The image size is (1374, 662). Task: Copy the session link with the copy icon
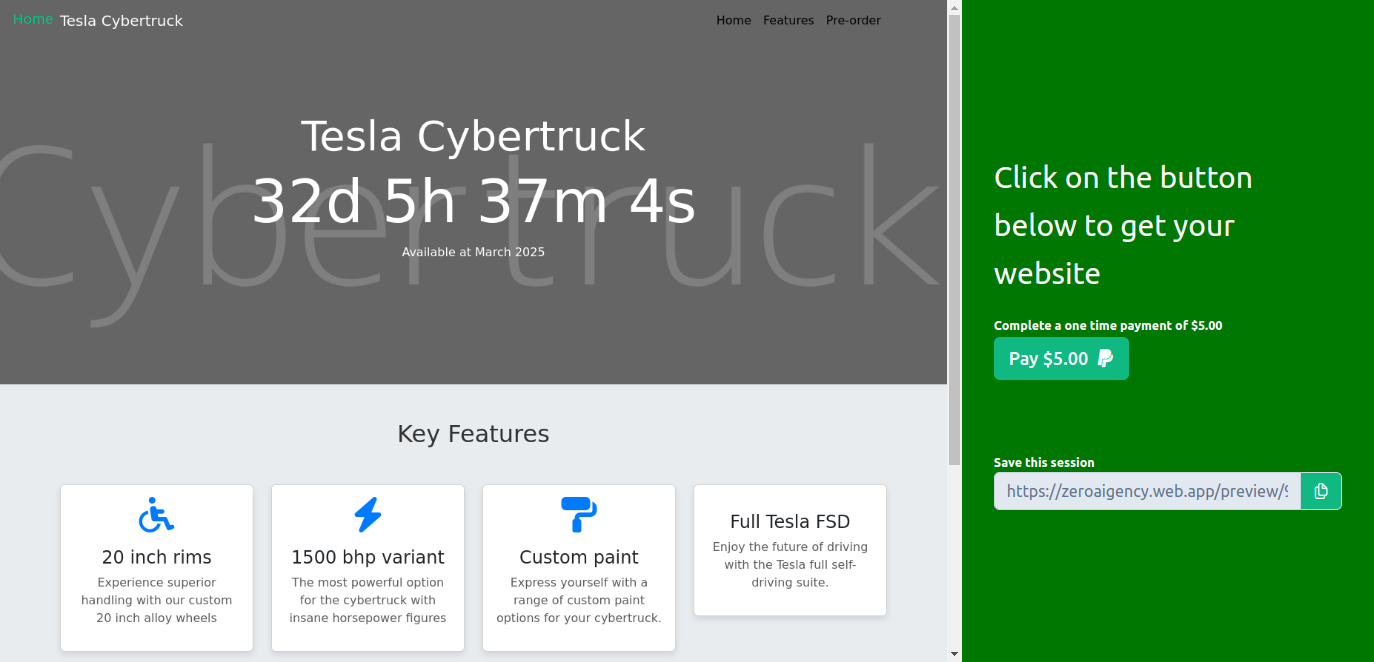pos(1321,491)
